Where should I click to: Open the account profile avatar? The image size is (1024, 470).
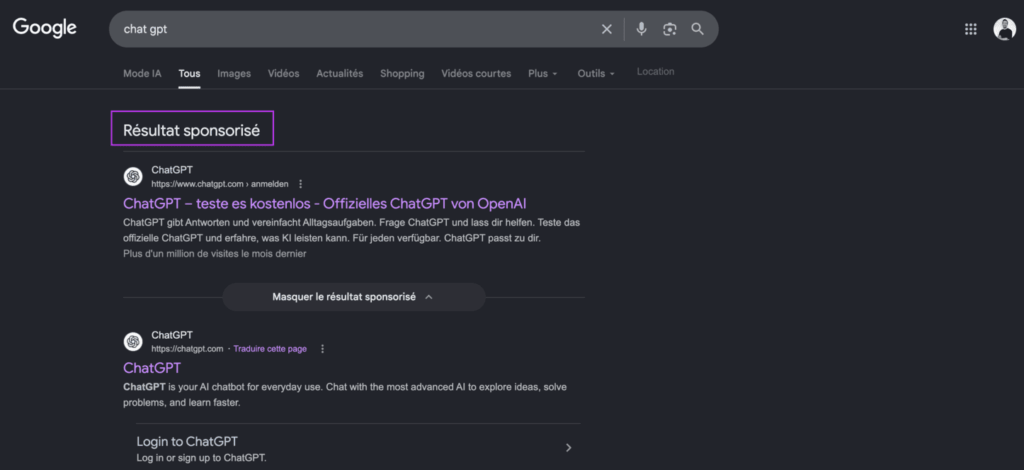point(1004,29)
